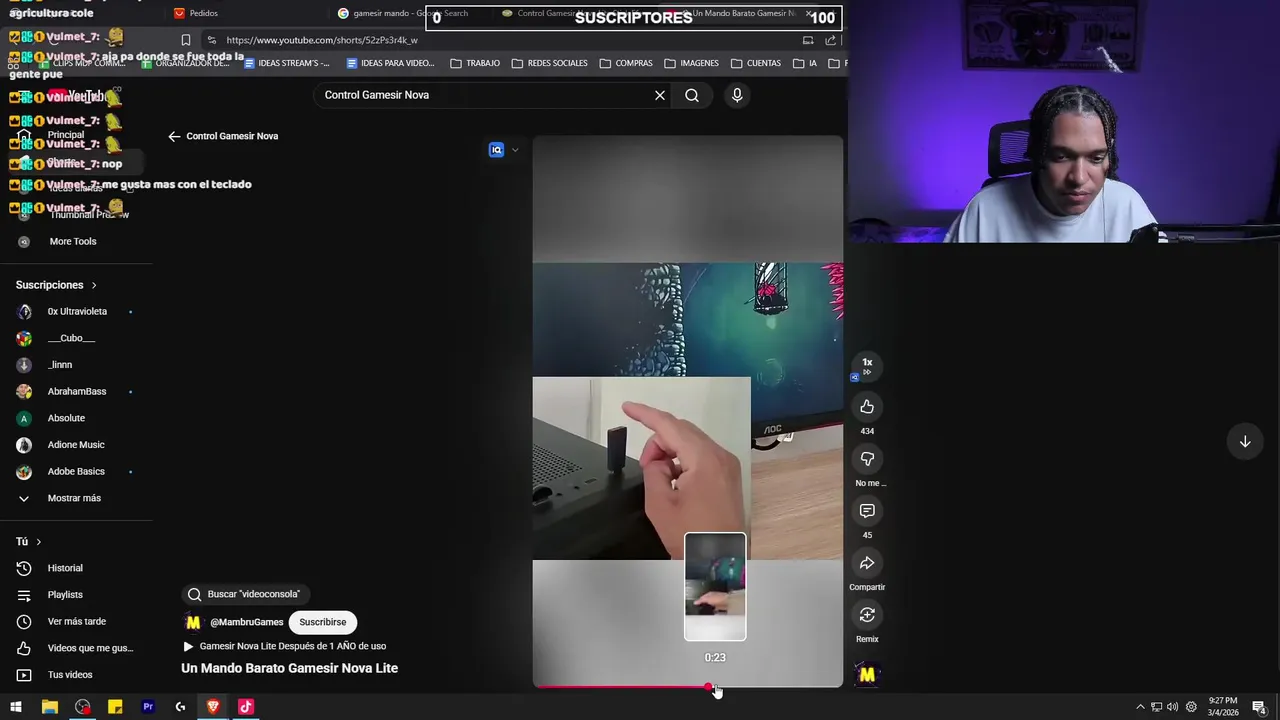Open the TRABAJO bookmarks folder
This screenshot has width=1280, height=720.
(475, 63)
